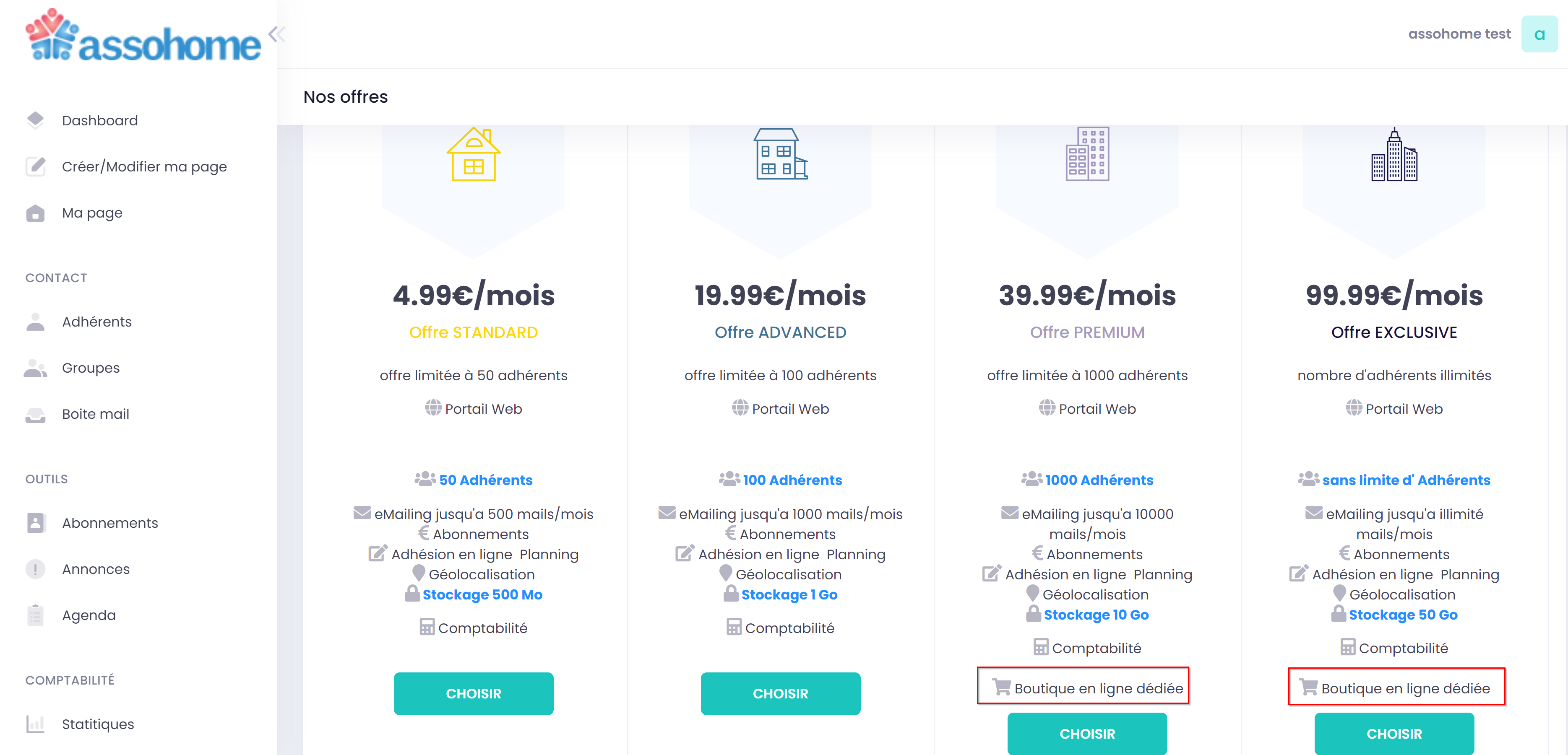Click the Abonnements sidebar icon
This screenshot has width=1568, height=755.
click(x=35, y=523)
